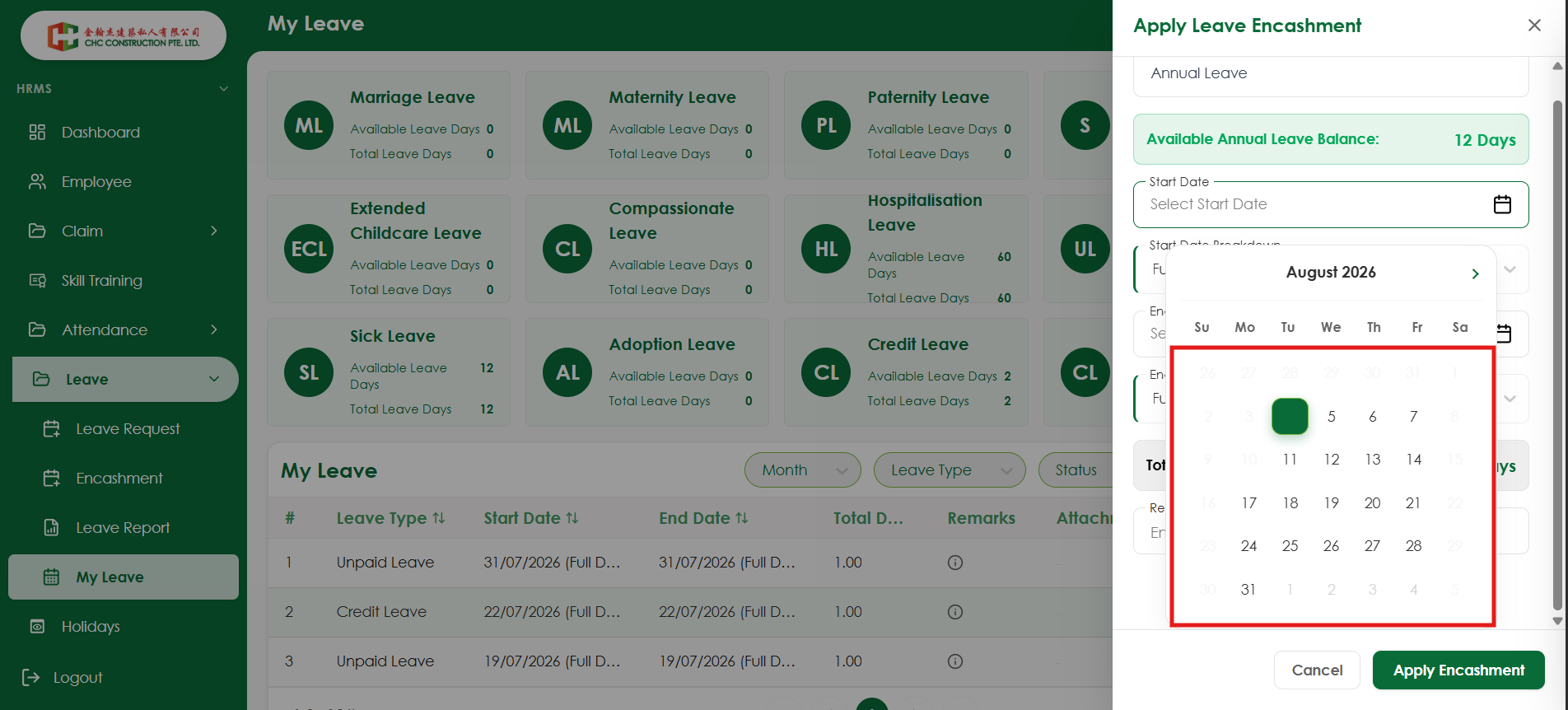Click the Dashboard grid icon in sidebar
The height and width of the screenshot is (710, 1568).
pos(37,132)
